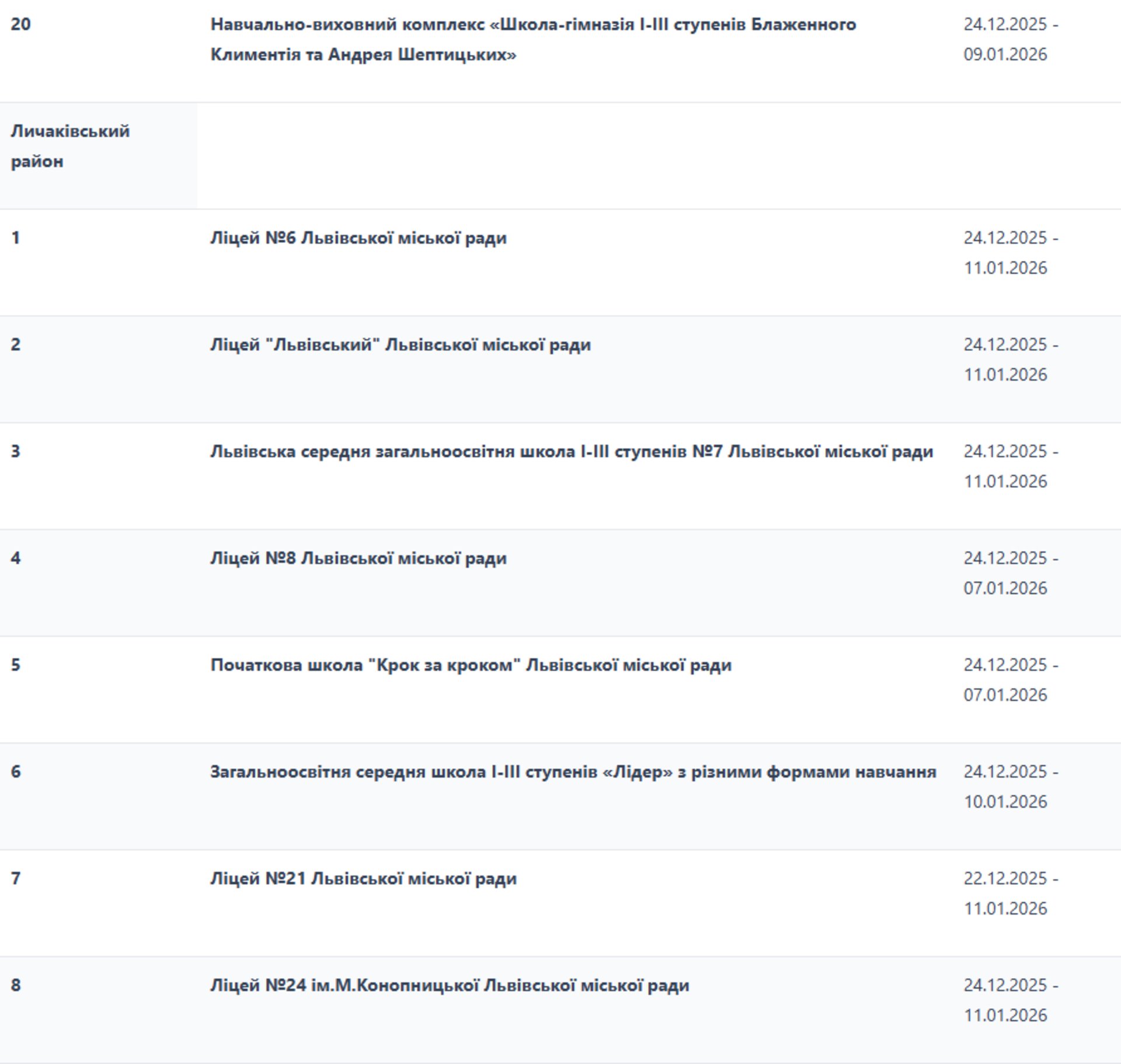Select the Личаківський район section header
Image resolution: width=1121 pixels, height=1064 pixels.
point(70,146)
